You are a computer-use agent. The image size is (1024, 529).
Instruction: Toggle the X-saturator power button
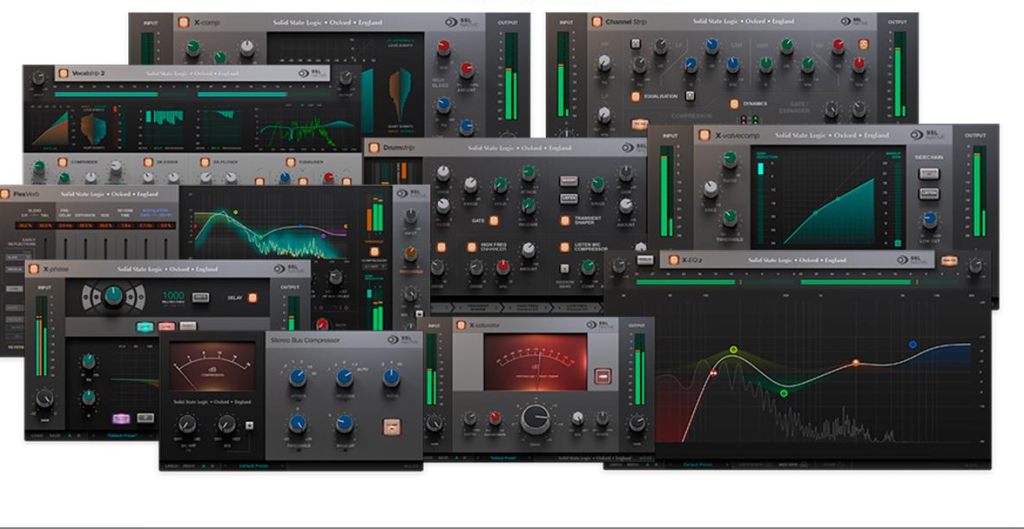(460, 325)
